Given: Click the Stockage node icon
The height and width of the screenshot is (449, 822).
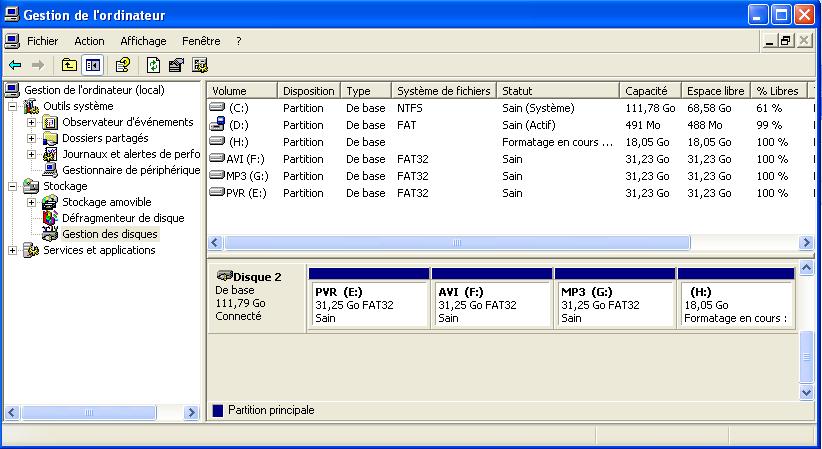Looking at the screenshot, I should 31,186.
